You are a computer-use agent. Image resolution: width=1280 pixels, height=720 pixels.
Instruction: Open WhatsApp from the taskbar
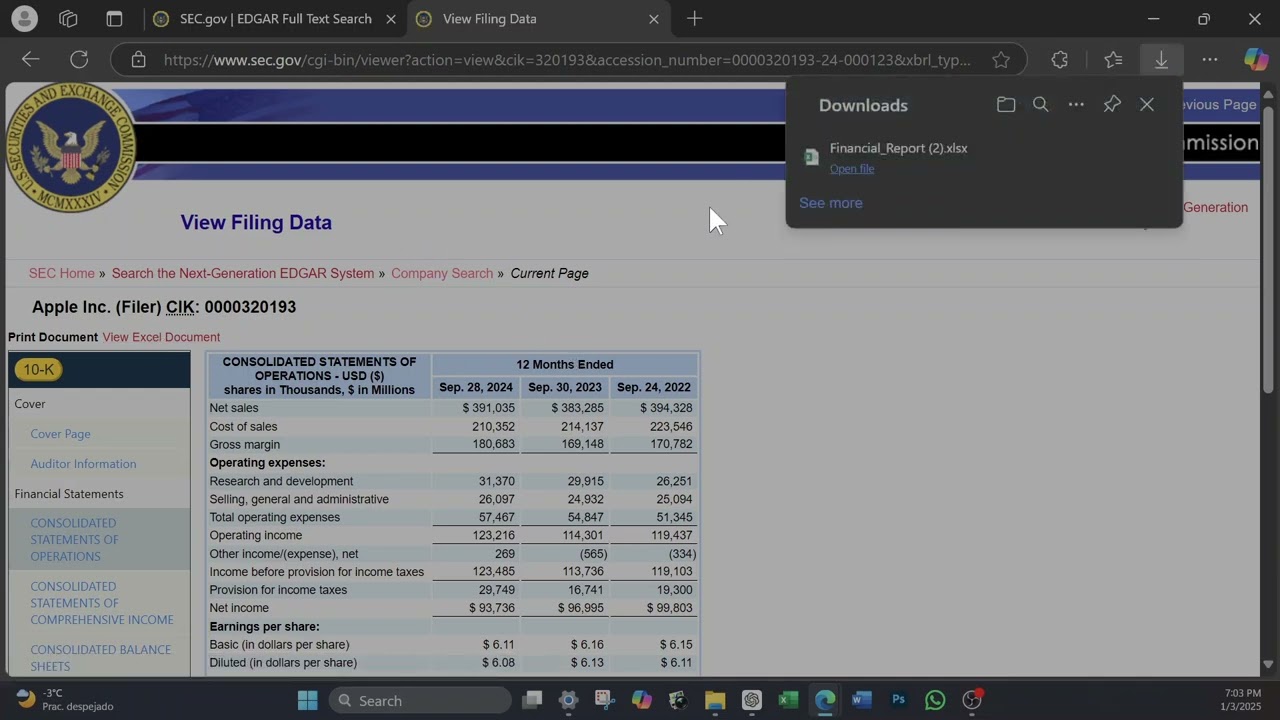coord(935,700)
